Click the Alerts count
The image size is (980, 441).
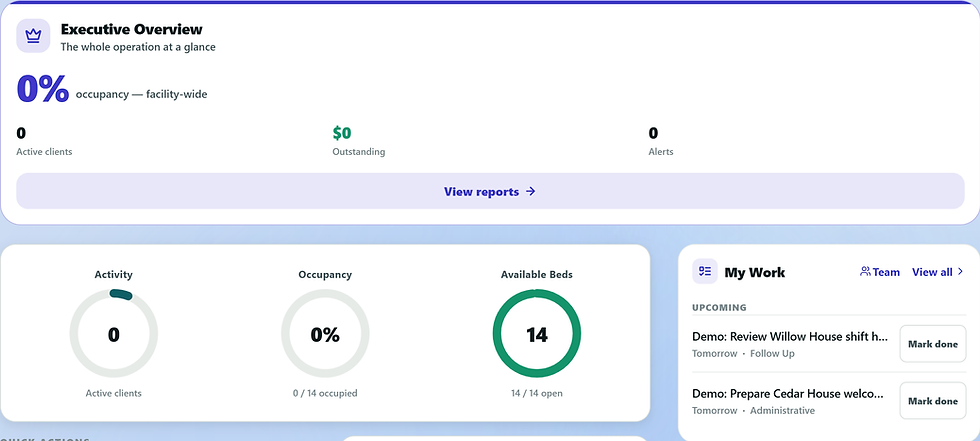tap(653, 132)
